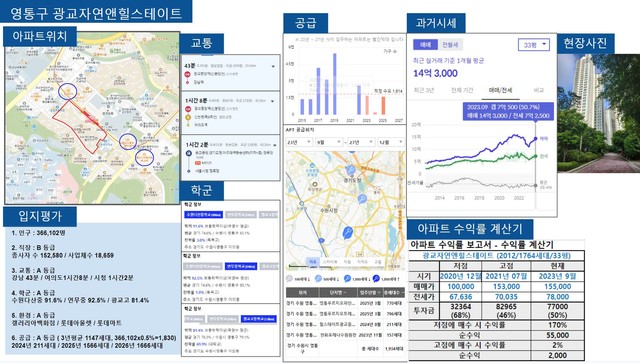Switch to the 전월세 toggle
The width and height of the screenshot is (640, 364).
tap(450, 44)
